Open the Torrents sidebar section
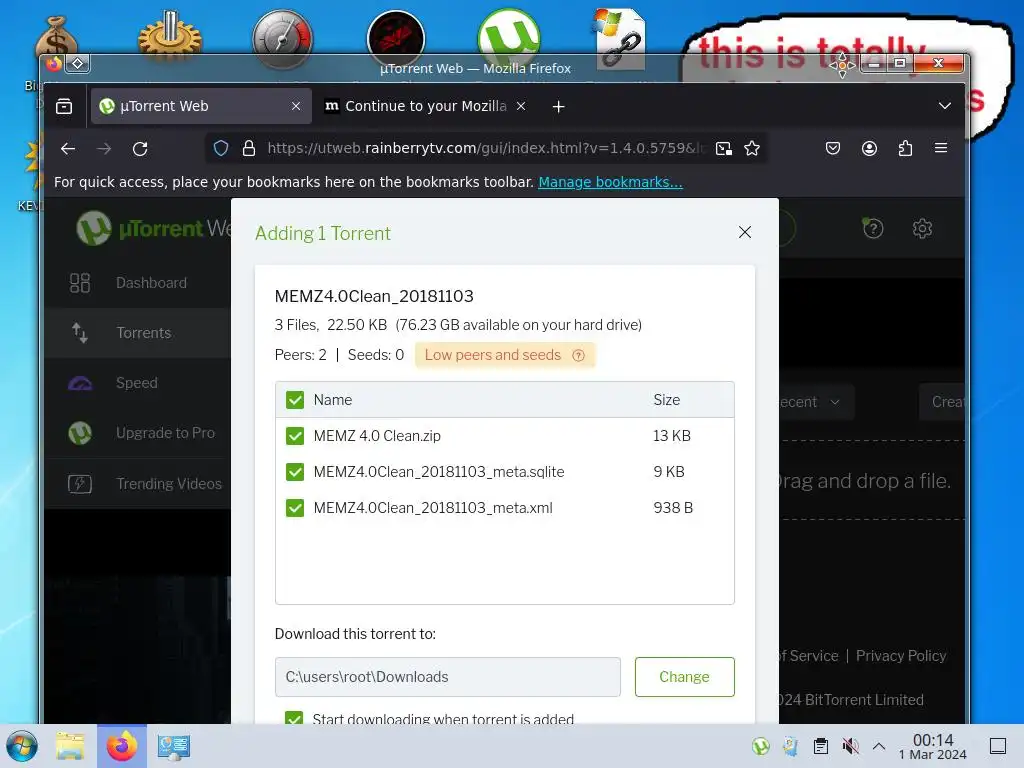The height and width of the screenshot is (768, 1024). pos(137,333)
